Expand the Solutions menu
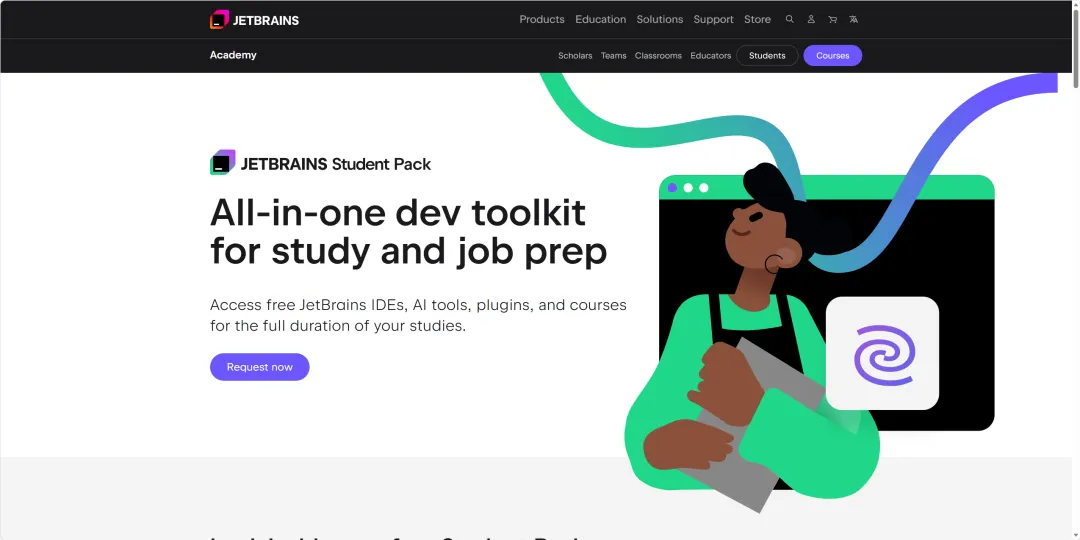Viewport: 1080px width, 540px height. click(x=659, y=19)
